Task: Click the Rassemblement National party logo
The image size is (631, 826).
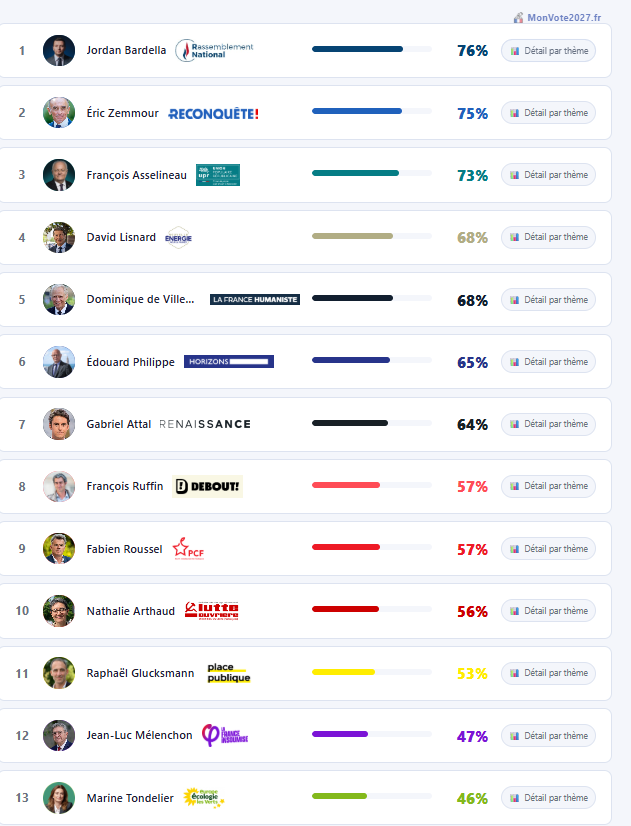Action: tap(214, 50)
